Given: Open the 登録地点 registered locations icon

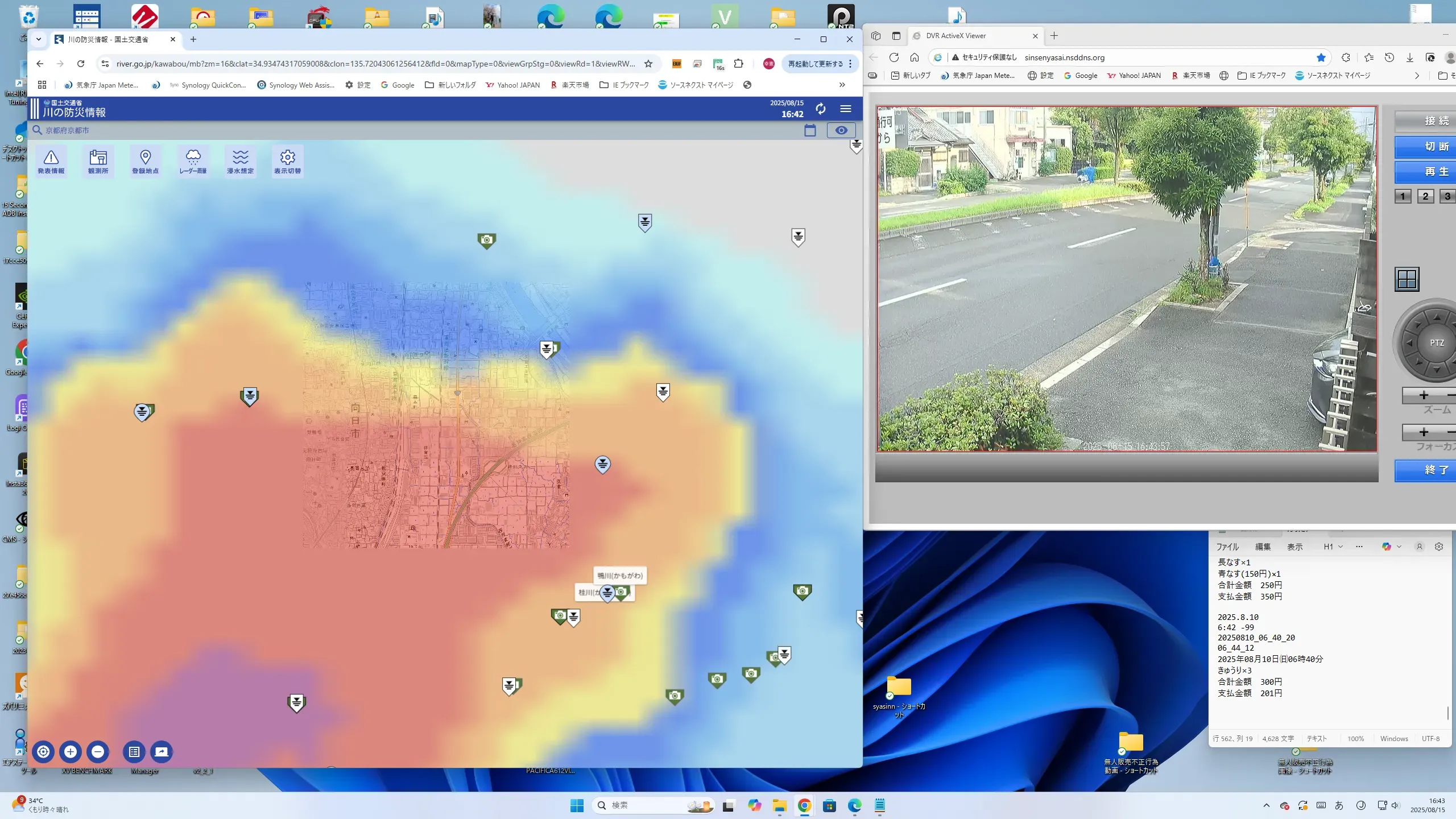Looking at the screenshot, I should pyautogui.click(x=145, y=161).
